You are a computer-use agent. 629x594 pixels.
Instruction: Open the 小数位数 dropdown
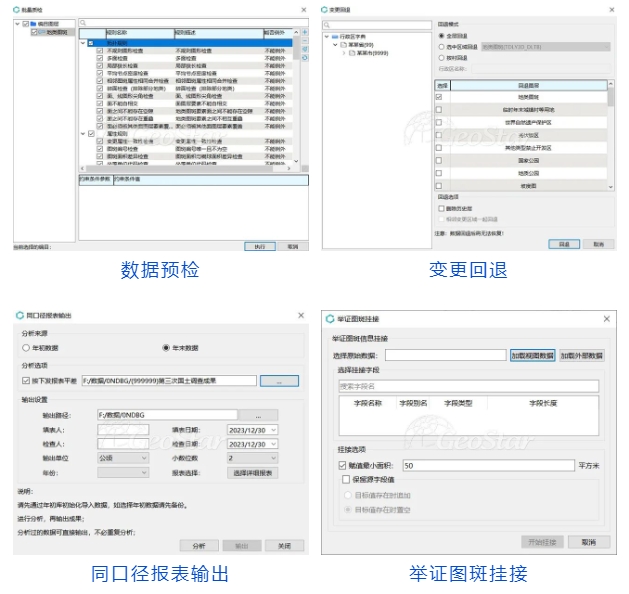(270, 458)
